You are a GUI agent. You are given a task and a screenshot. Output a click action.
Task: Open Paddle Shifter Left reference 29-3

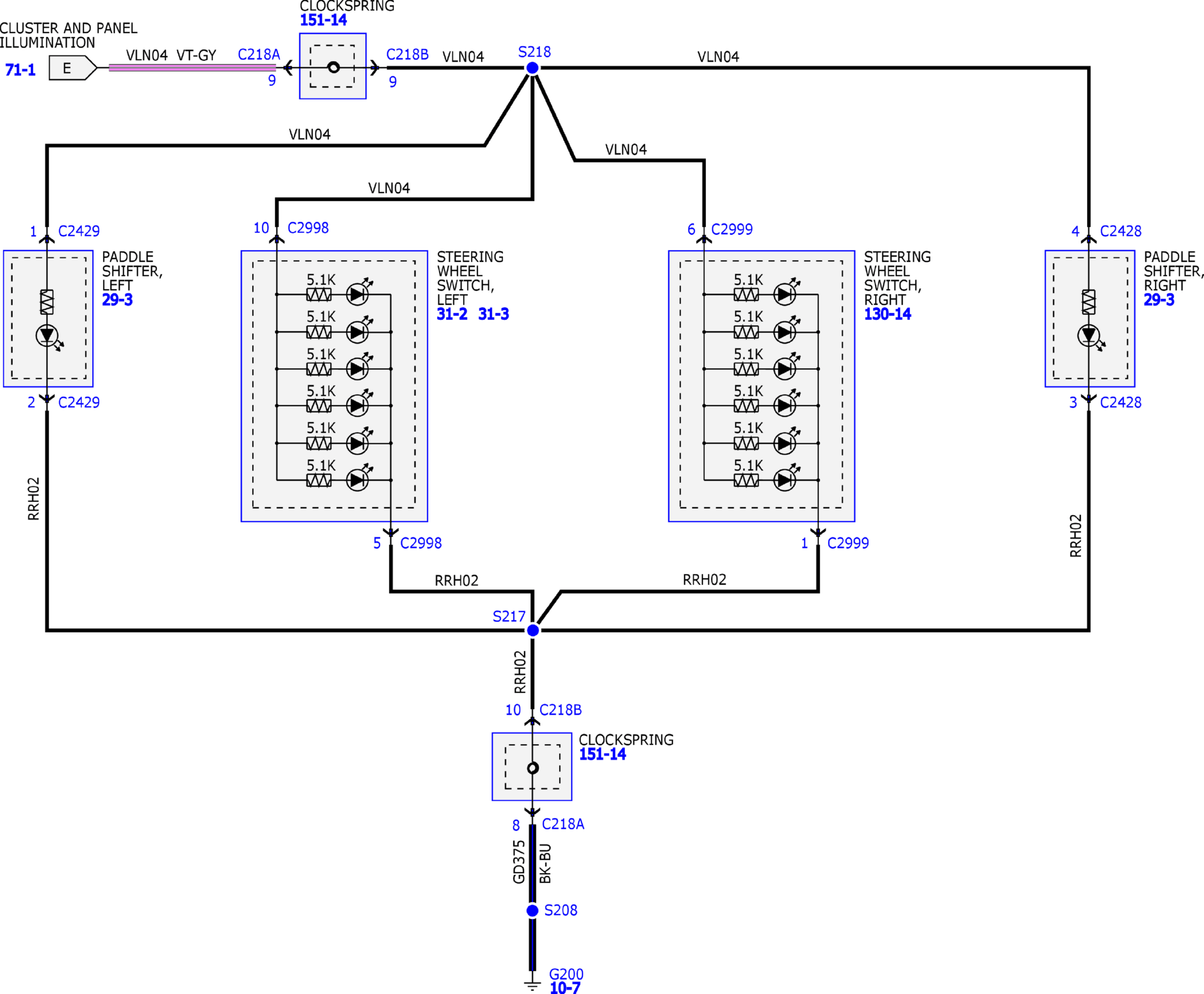(118, 300)
